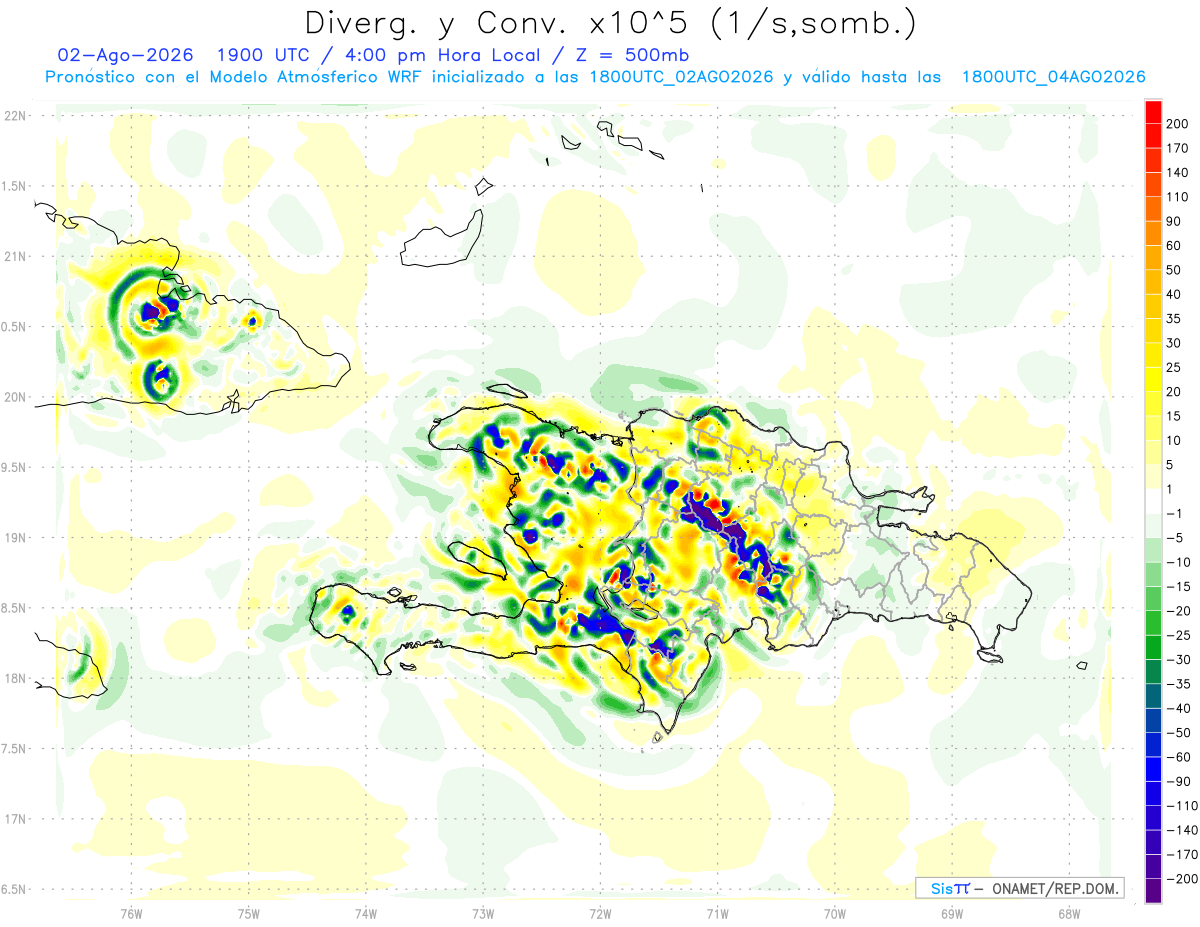Image resolution: width=1200 pixels, height=927 pixels.
Task: Pick the colorbar segment between 90 and 110
Action: click(1153, 209)
